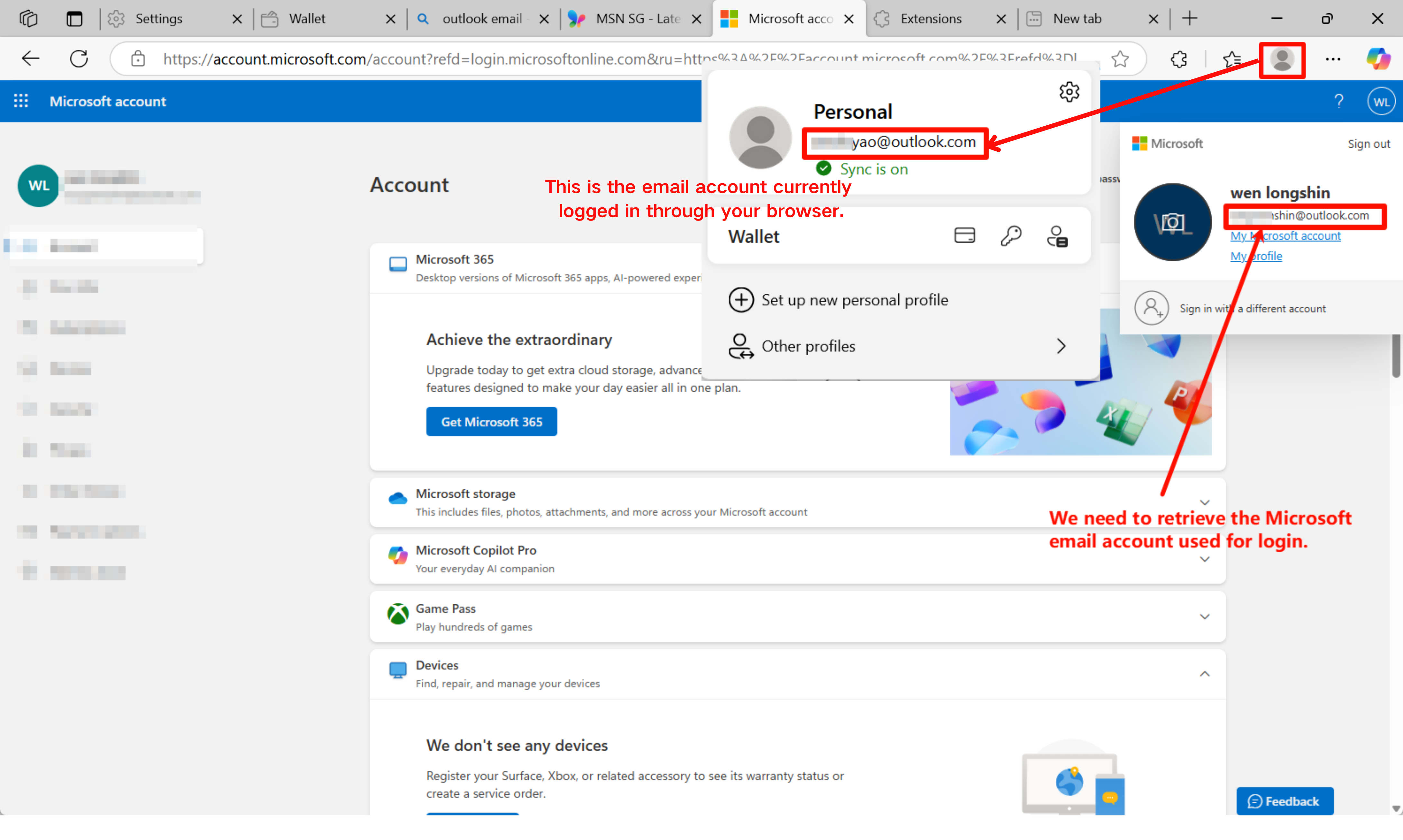Open the Extensions puzzle icon in toolbar
The width and height of the screenshot is (1403, 840).
1179,59
